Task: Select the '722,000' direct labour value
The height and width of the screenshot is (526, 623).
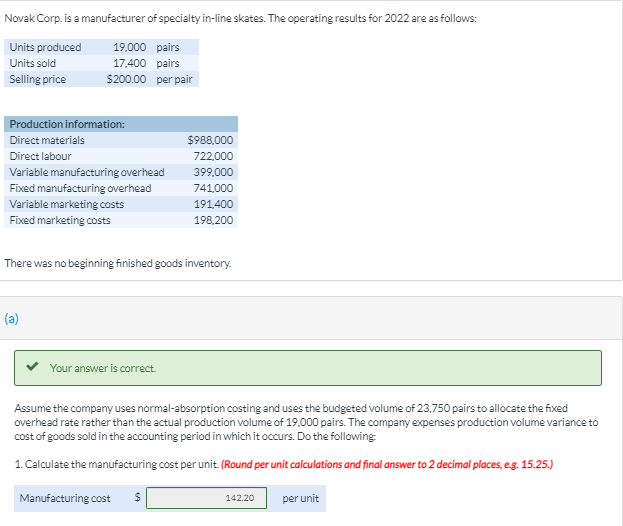Action: [213, 156]
